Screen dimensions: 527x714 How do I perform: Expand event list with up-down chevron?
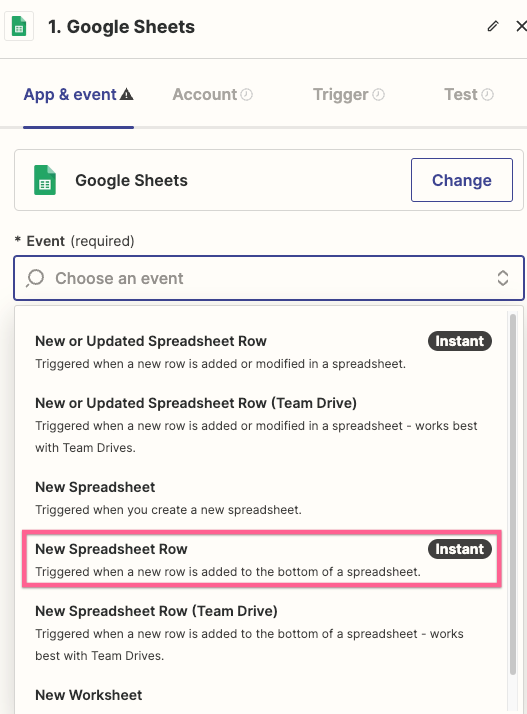point(502,278)
